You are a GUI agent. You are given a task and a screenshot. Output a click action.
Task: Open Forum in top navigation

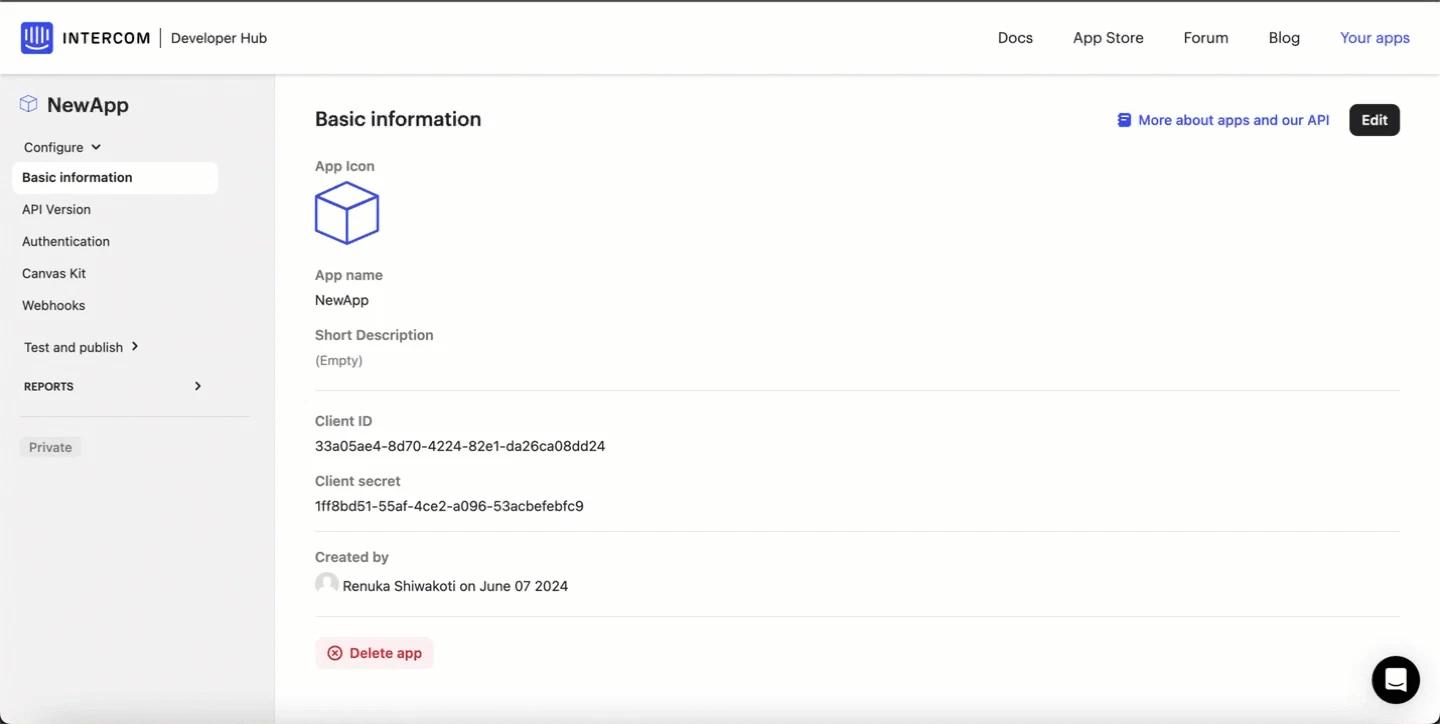click(x=1205, y=38)
